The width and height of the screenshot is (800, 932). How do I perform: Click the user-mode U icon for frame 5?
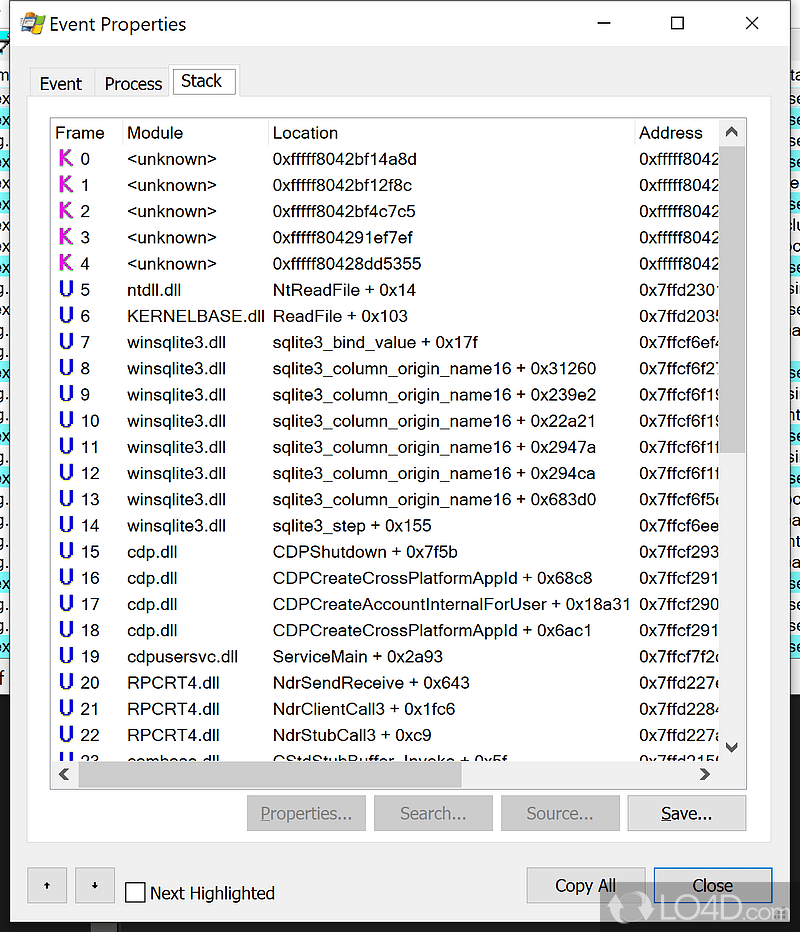[x=66, y=289]
